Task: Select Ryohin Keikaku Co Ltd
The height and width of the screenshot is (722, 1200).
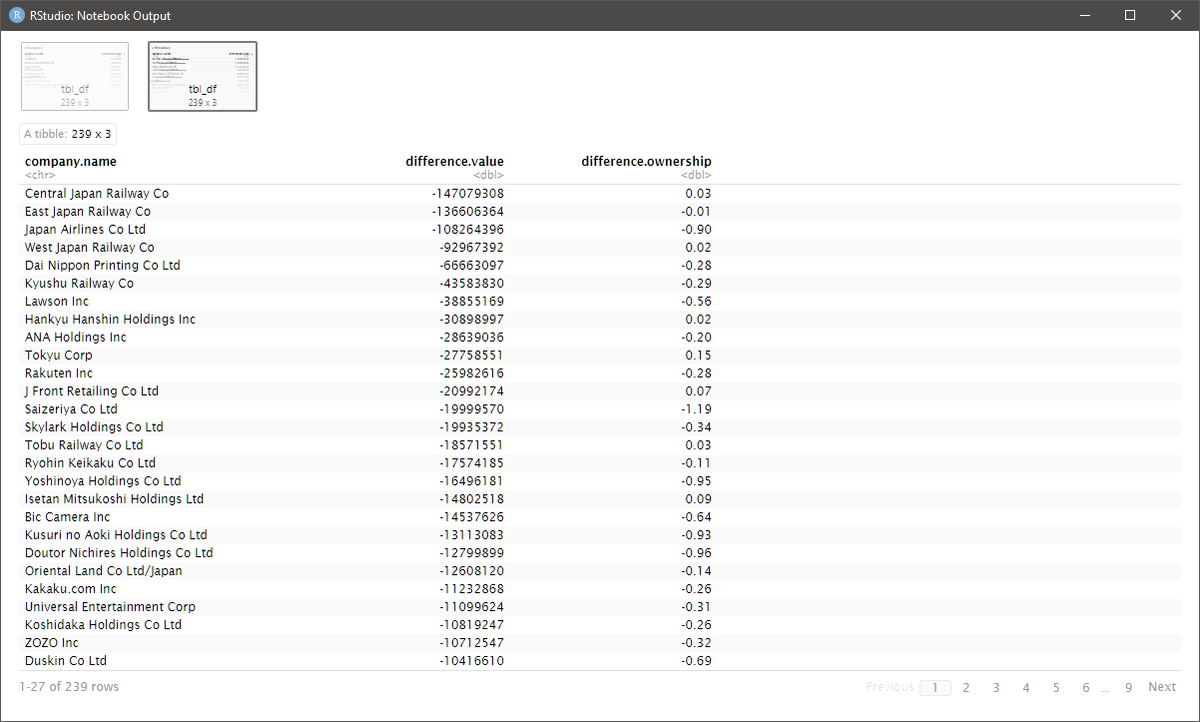Action: [x=90, y=463]
